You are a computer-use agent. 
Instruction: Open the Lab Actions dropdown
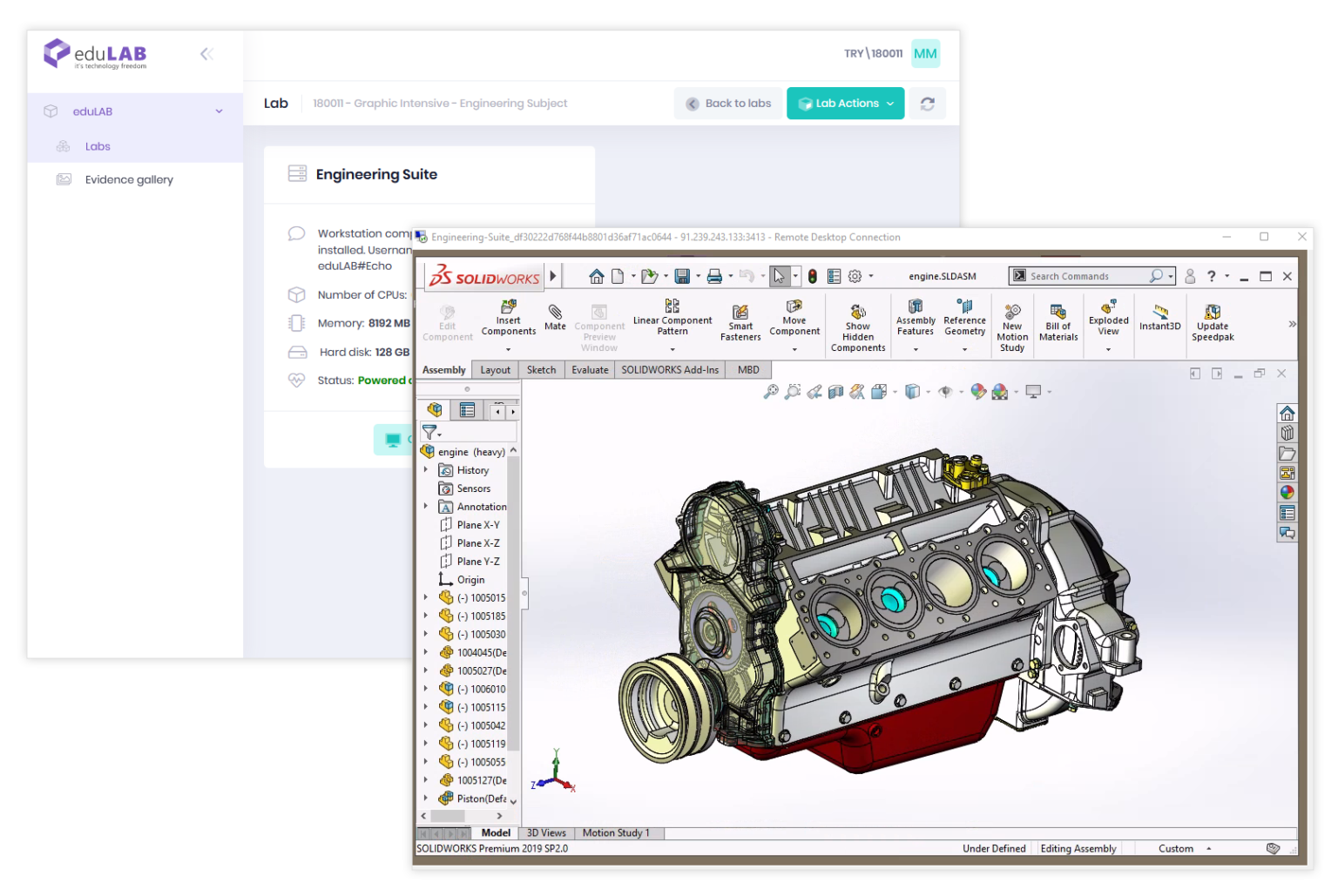click(845, 104)
